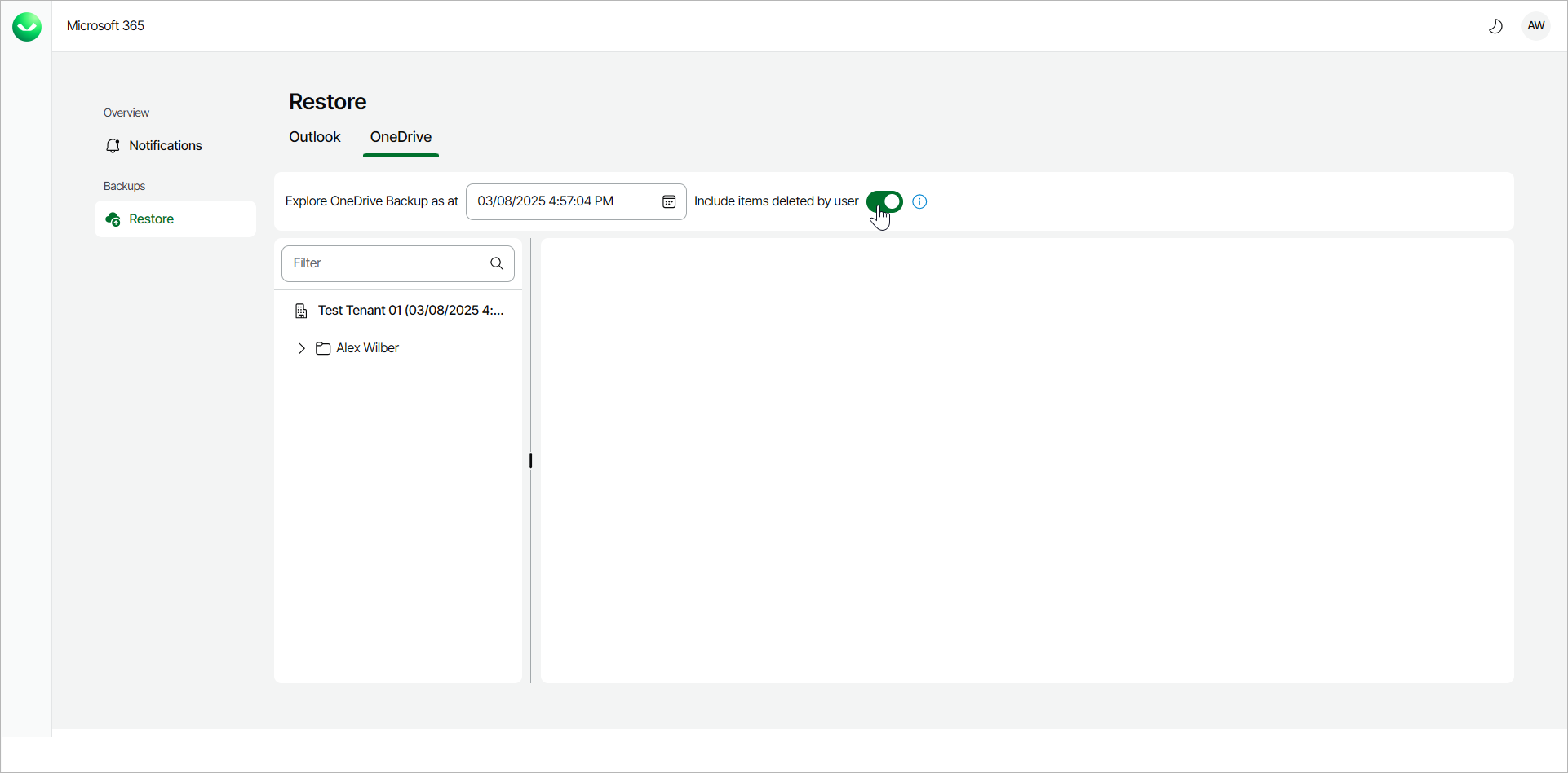Switch to the Outlook tab
The height and width of the screenshot is (773, 1568).
pos(314,137)
